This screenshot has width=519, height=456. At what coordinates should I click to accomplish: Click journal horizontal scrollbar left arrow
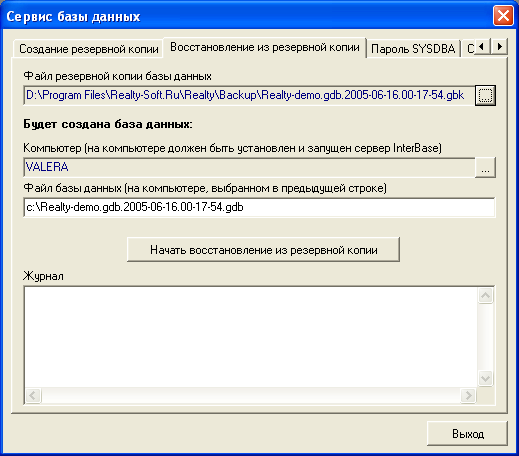click(x=33, y=396)
